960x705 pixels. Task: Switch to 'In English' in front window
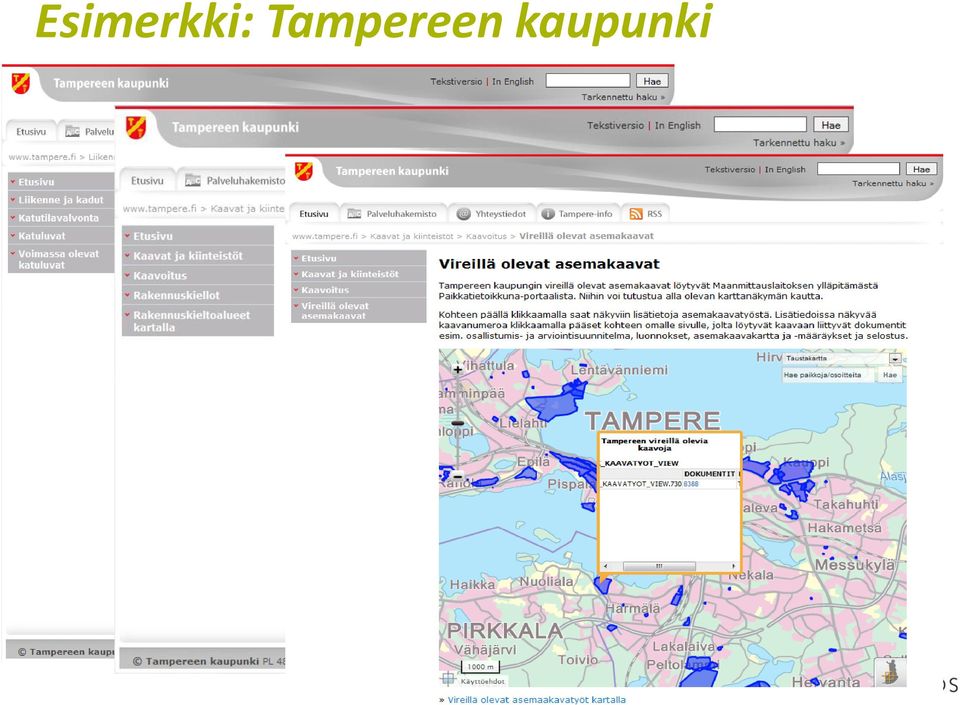[x=785, y=170]
